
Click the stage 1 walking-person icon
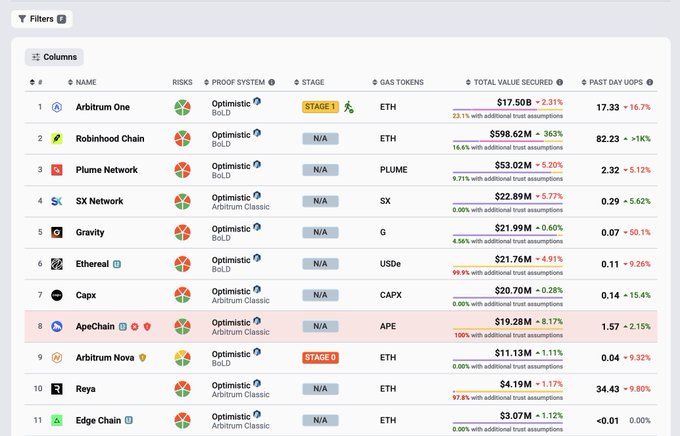click(349, 107)
